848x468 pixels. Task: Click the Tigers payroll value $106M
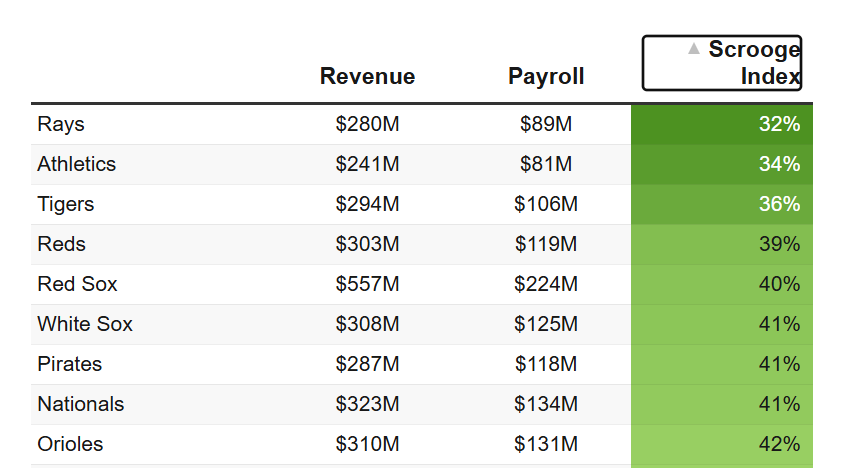(x=546, y=205)
